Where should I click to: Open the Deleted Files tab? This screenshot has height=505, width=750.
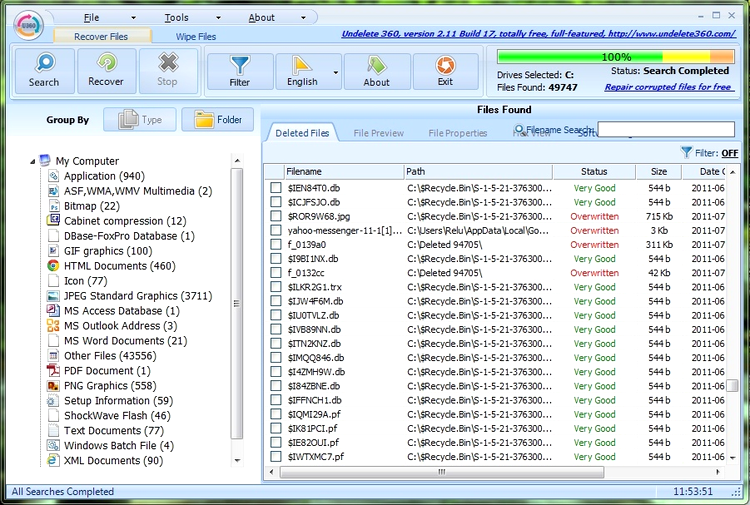click(302, 133)
